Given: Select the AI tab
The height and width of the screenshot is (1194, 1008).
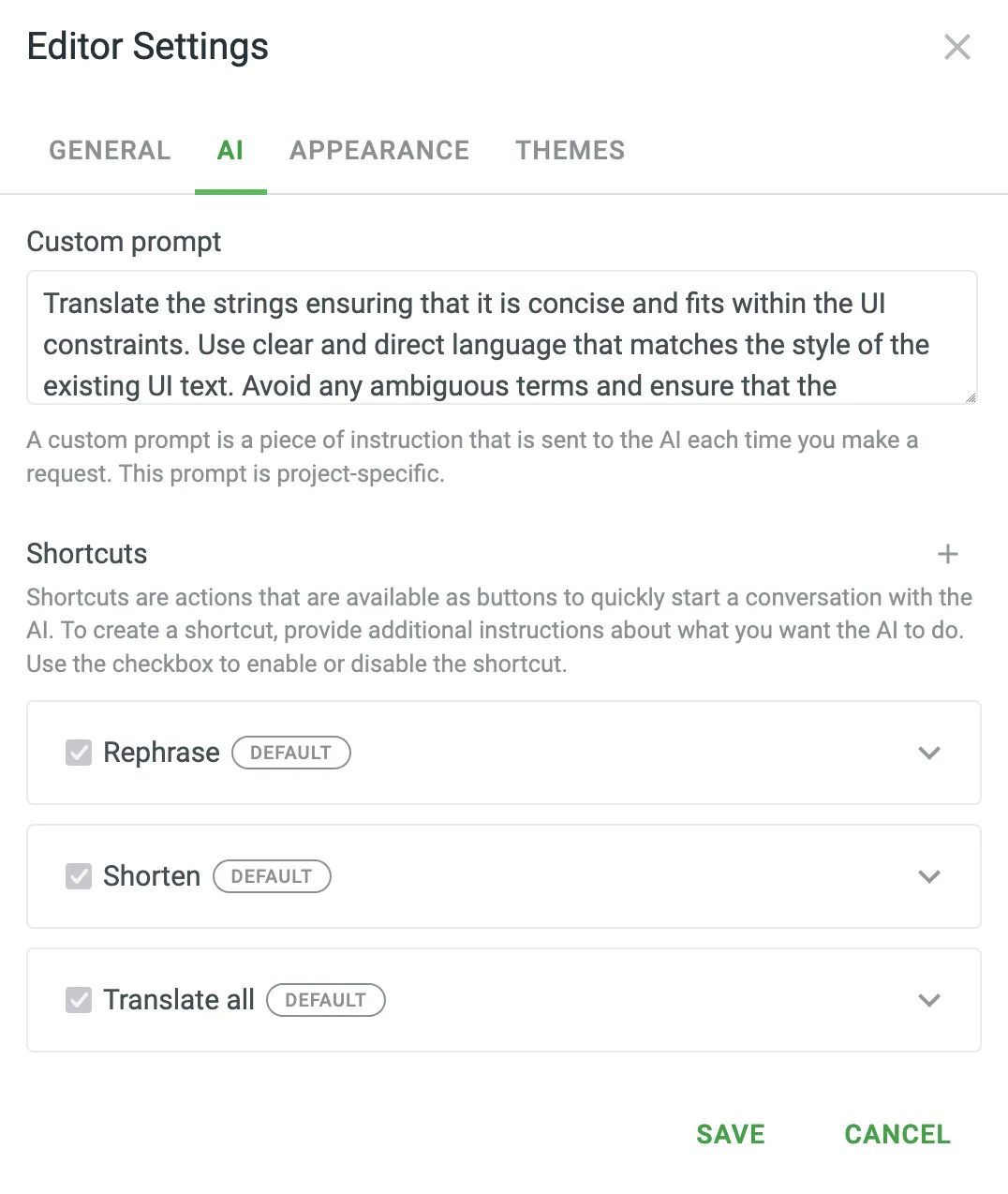Looking at the screenshot, I should 230,150.
